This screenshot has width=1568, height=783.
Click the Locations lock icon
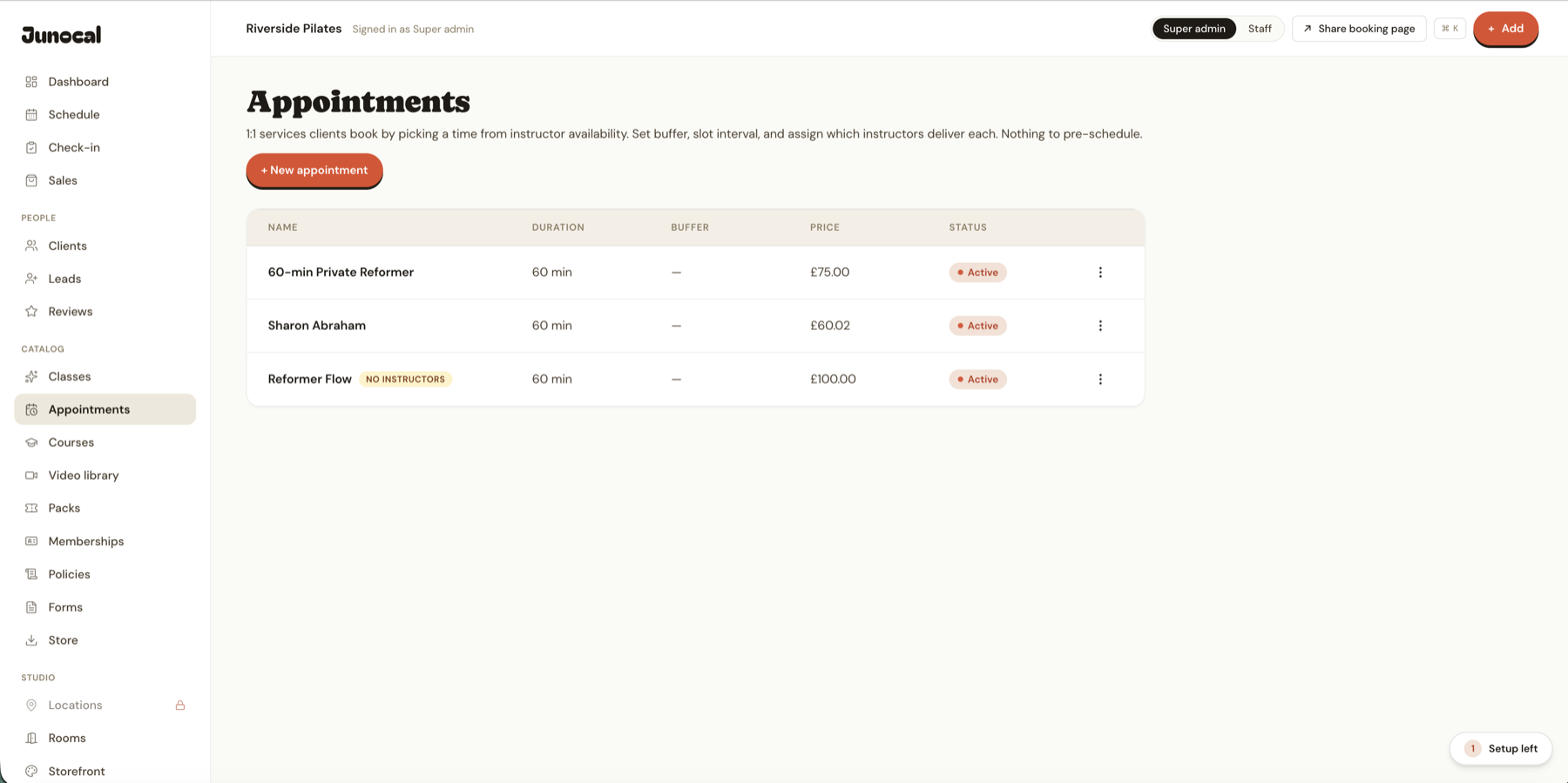(180, 705)
